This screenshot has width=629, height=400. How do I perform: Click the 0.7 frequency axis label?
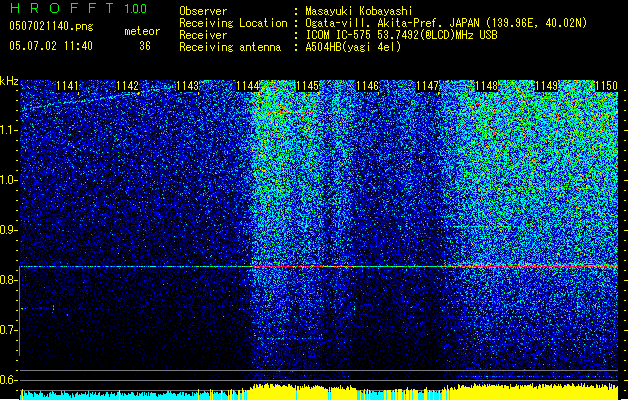coord(9,330)
